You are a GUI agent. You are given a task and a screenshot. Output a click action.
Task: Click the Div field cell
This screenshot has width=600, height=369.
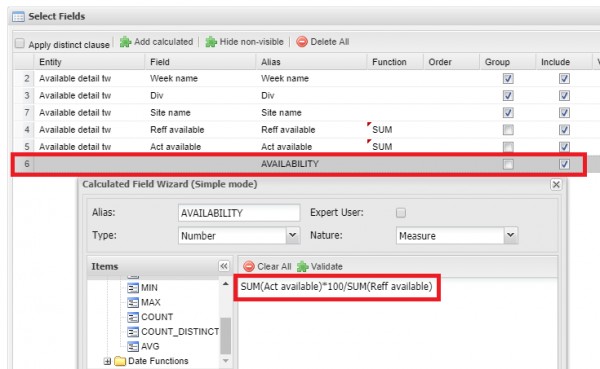(200, 95)
